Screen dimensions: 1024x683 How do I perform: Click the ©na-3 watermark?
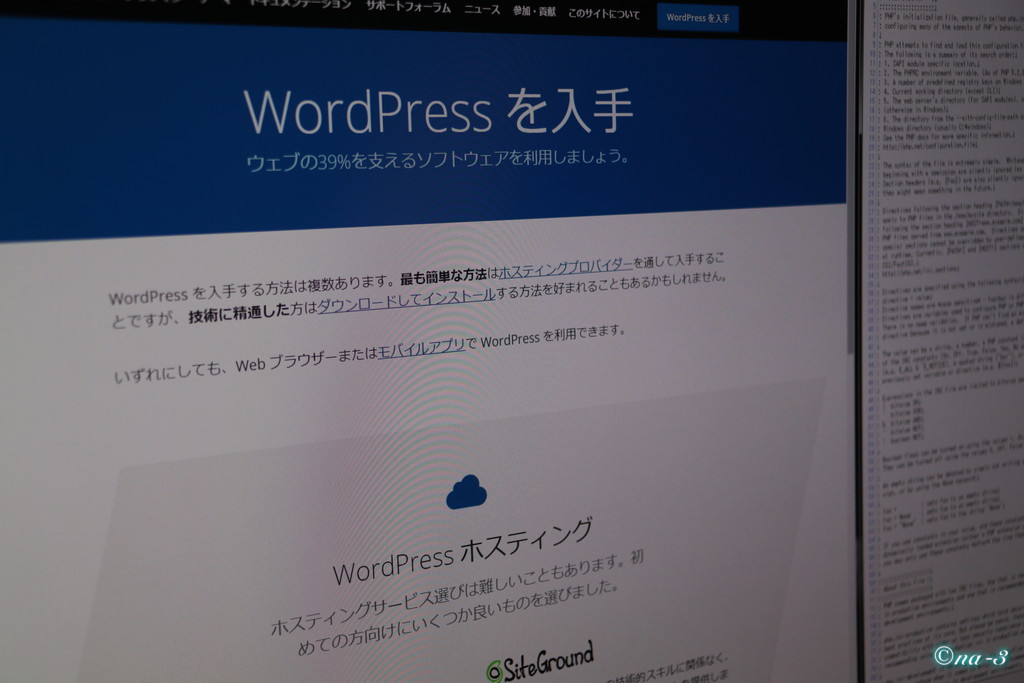(x=971, y=656)
